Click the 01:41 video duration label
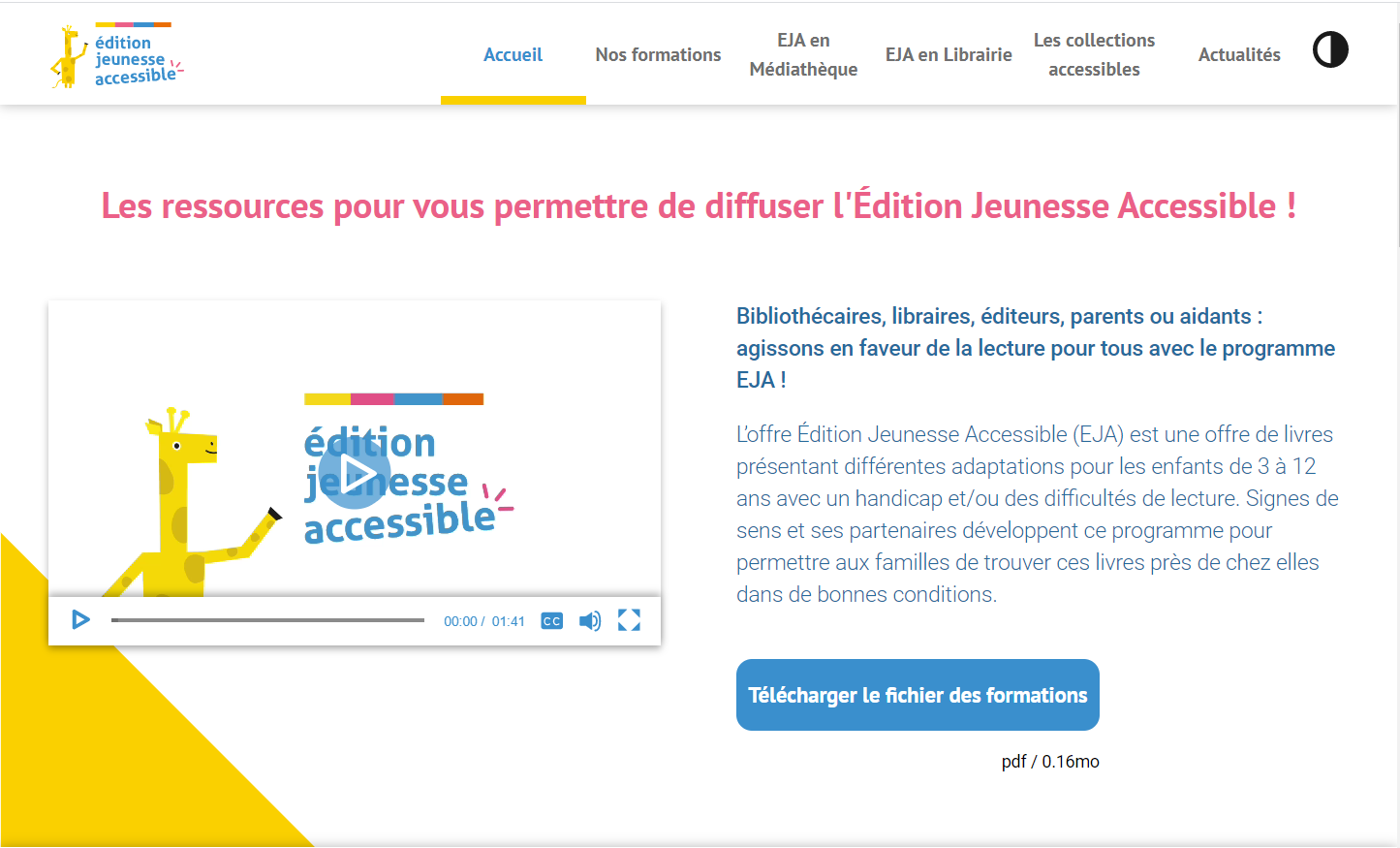 point(508,621)
